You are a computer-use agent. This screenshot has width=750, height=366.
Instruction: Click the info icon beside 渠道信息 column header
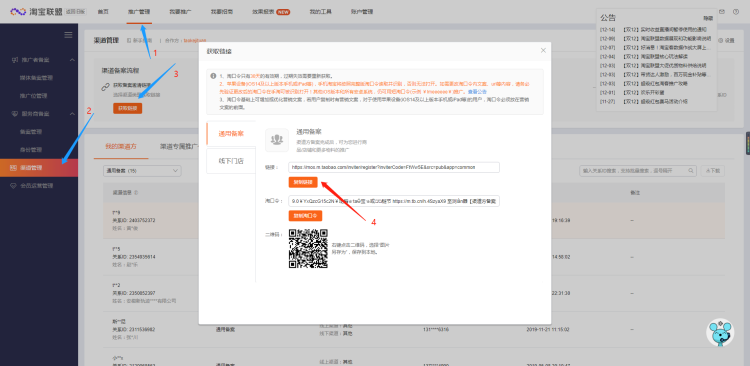coord(137,193)
